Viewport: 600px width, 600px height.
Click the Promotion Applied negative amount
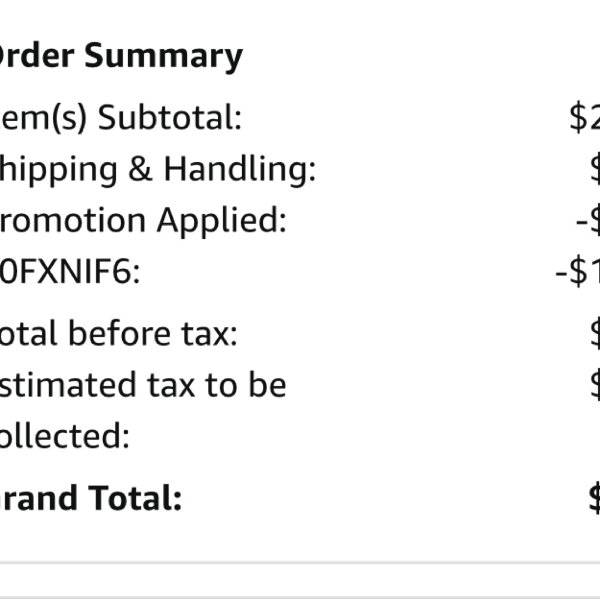coord(588,220)
